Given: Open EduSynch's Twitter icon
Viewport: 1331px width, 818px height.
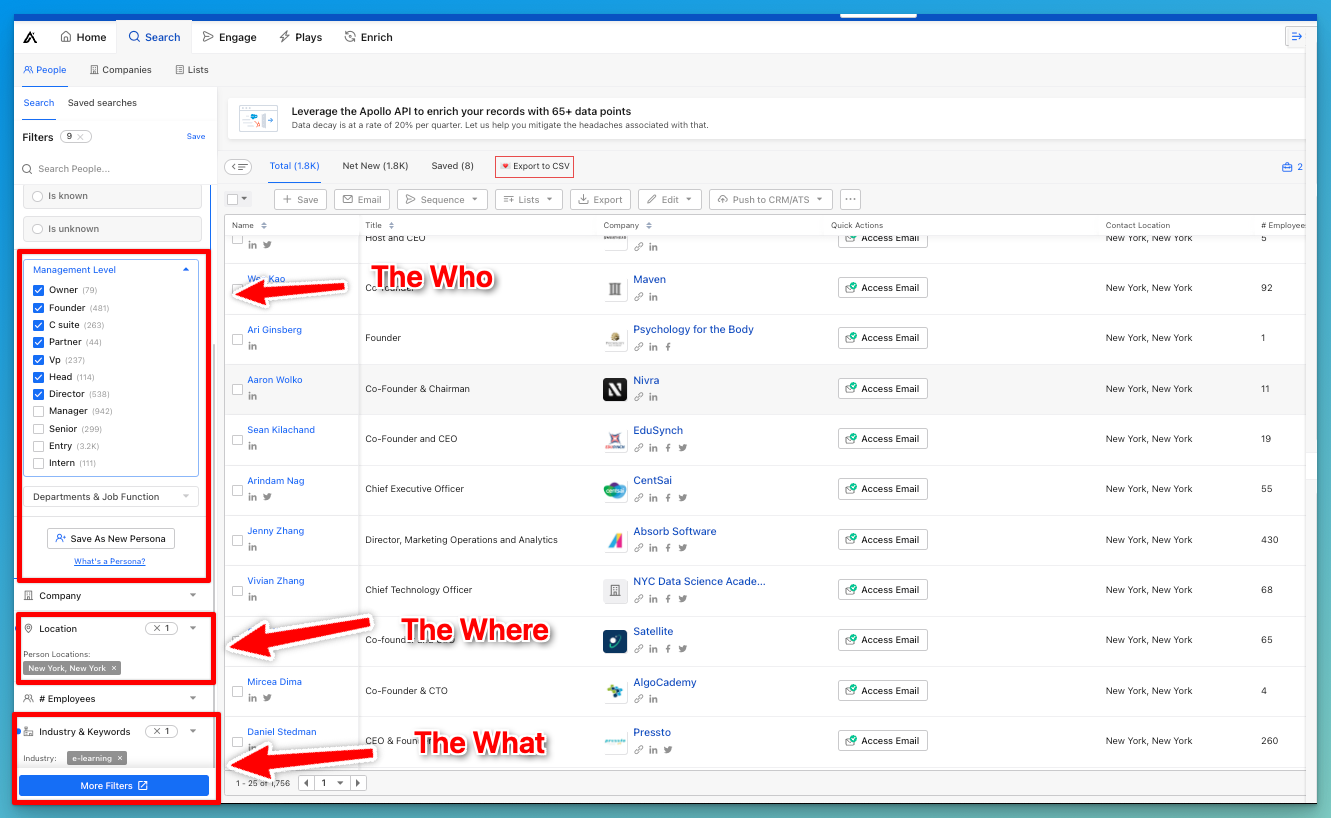Looking at the screenshot, I should 683,448.
